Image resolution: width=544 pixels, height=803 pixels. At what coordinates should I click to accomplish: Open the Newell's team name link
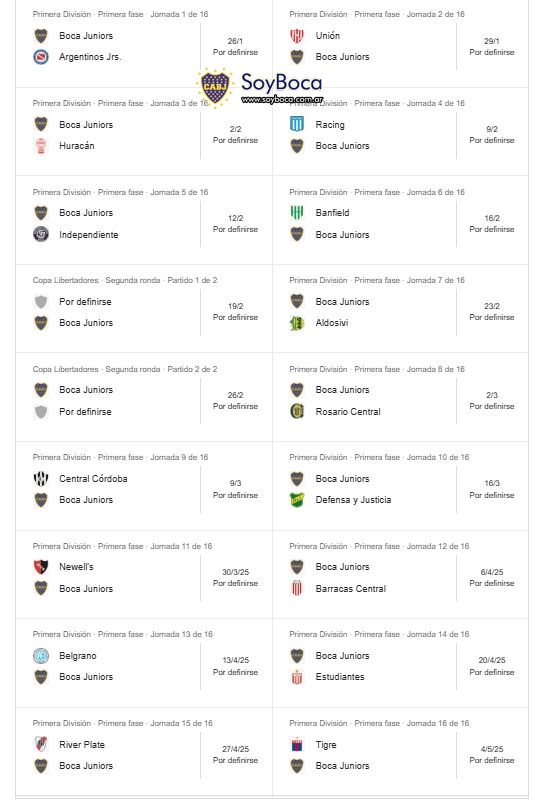(76, 567)
